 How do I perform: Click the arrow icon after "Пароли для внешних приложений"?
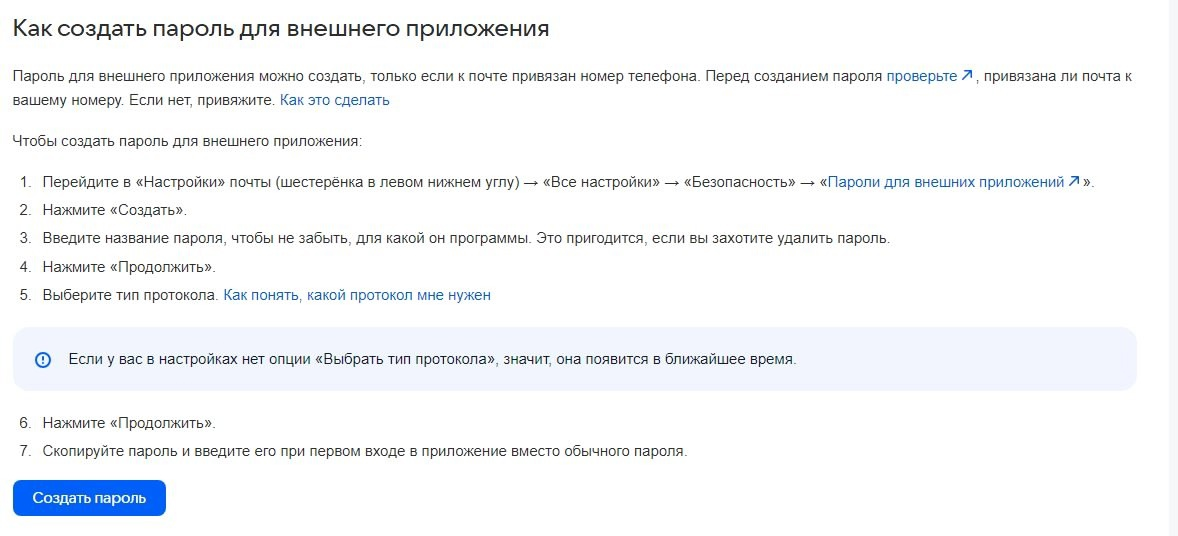click(1074, 182)
